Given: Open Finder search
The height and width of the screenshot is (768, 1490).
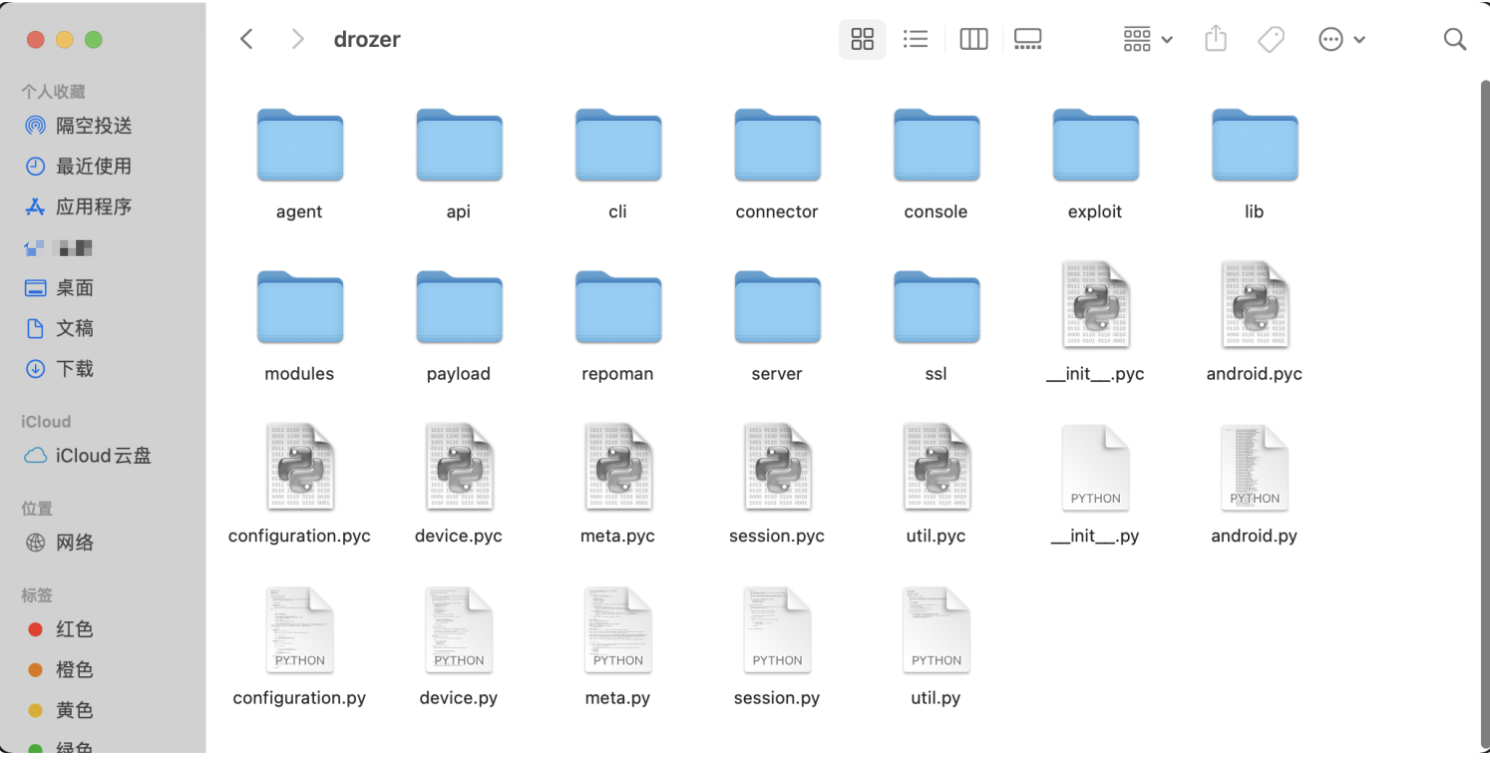Looking at the screenshot, I should [1455, 39].
